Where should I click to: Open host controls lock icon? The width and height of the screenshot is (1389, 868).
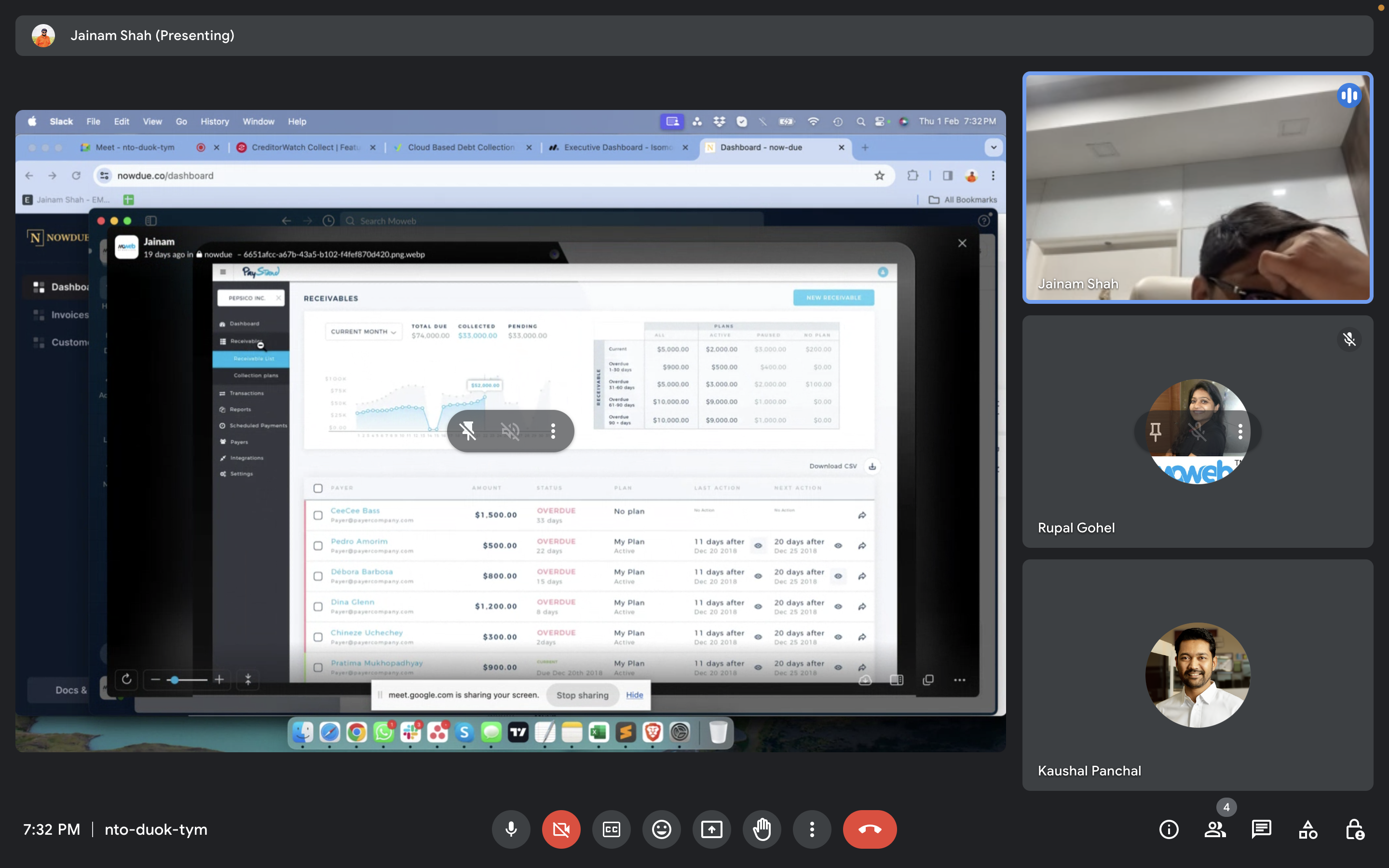click(1355, 829)
